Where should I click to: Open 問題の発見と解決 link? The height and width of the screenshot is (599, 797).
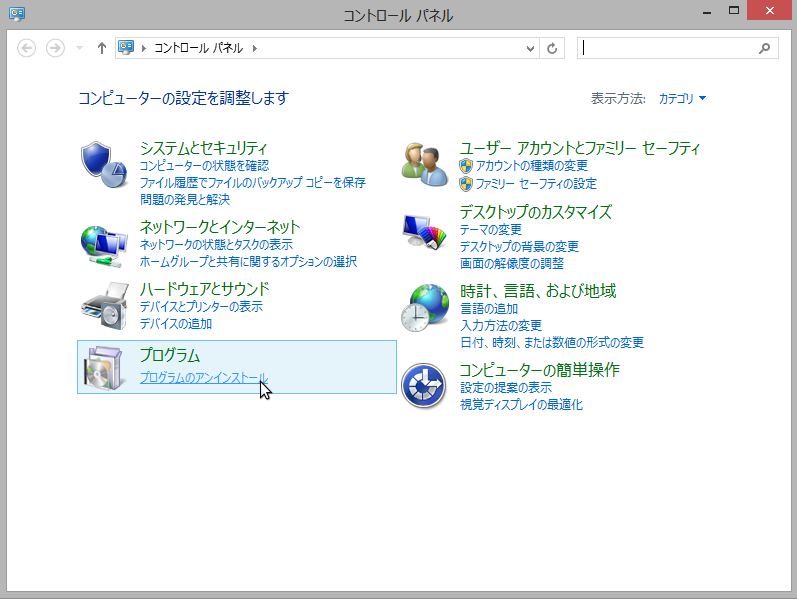pos(185,199)
